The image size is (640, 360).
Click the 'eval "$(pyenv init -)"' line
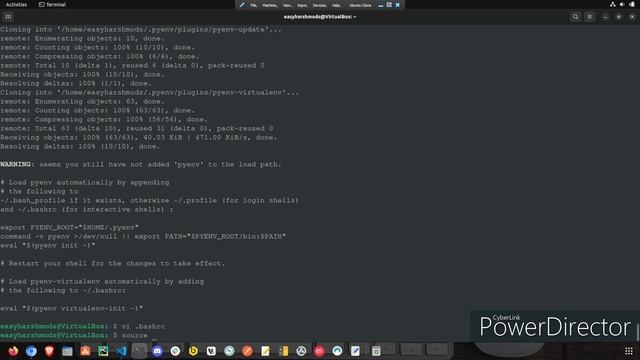[x=48, y=245]
